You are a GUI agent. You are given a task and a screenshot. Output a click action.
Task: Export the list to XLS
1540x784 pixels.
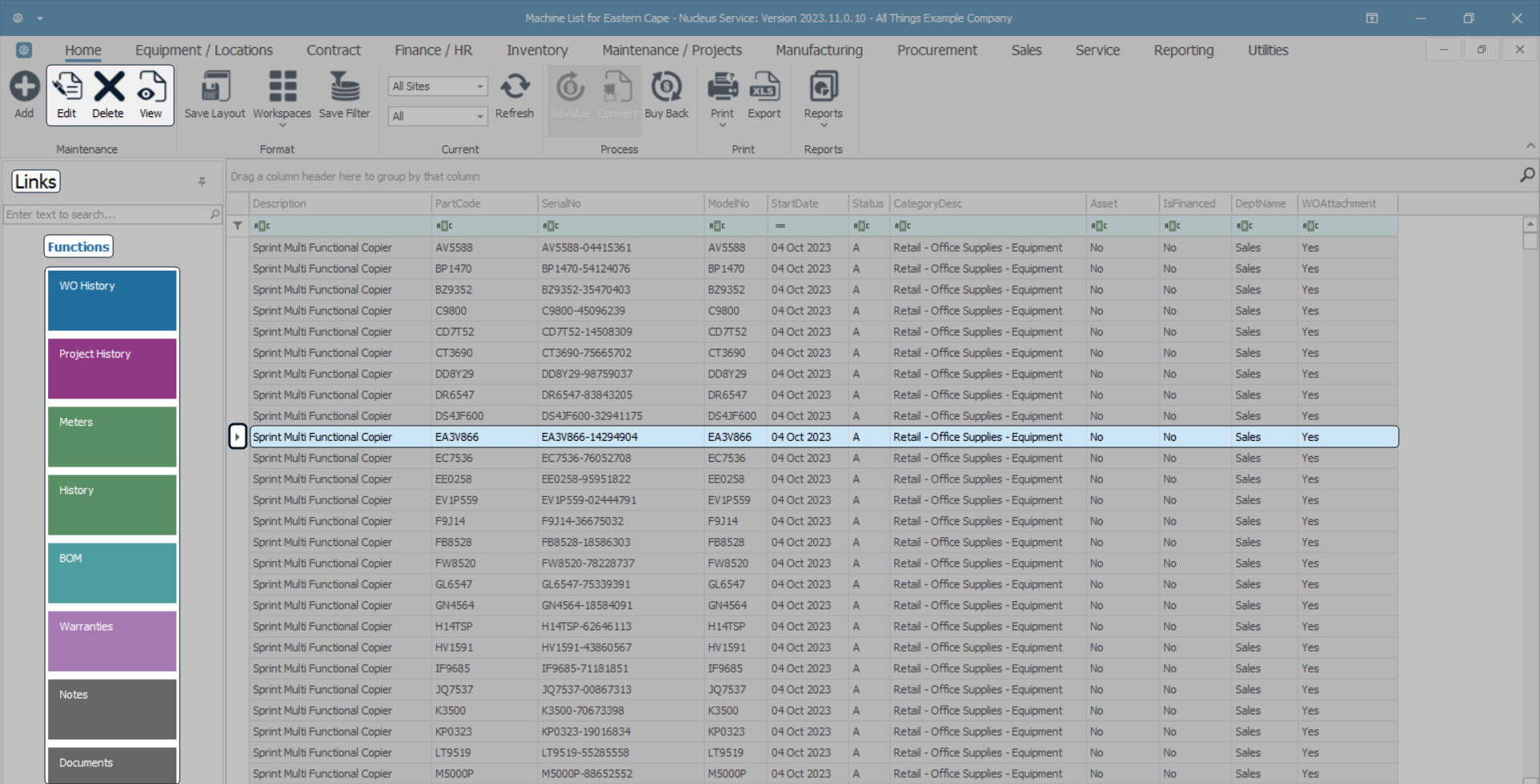coord(764,87)
